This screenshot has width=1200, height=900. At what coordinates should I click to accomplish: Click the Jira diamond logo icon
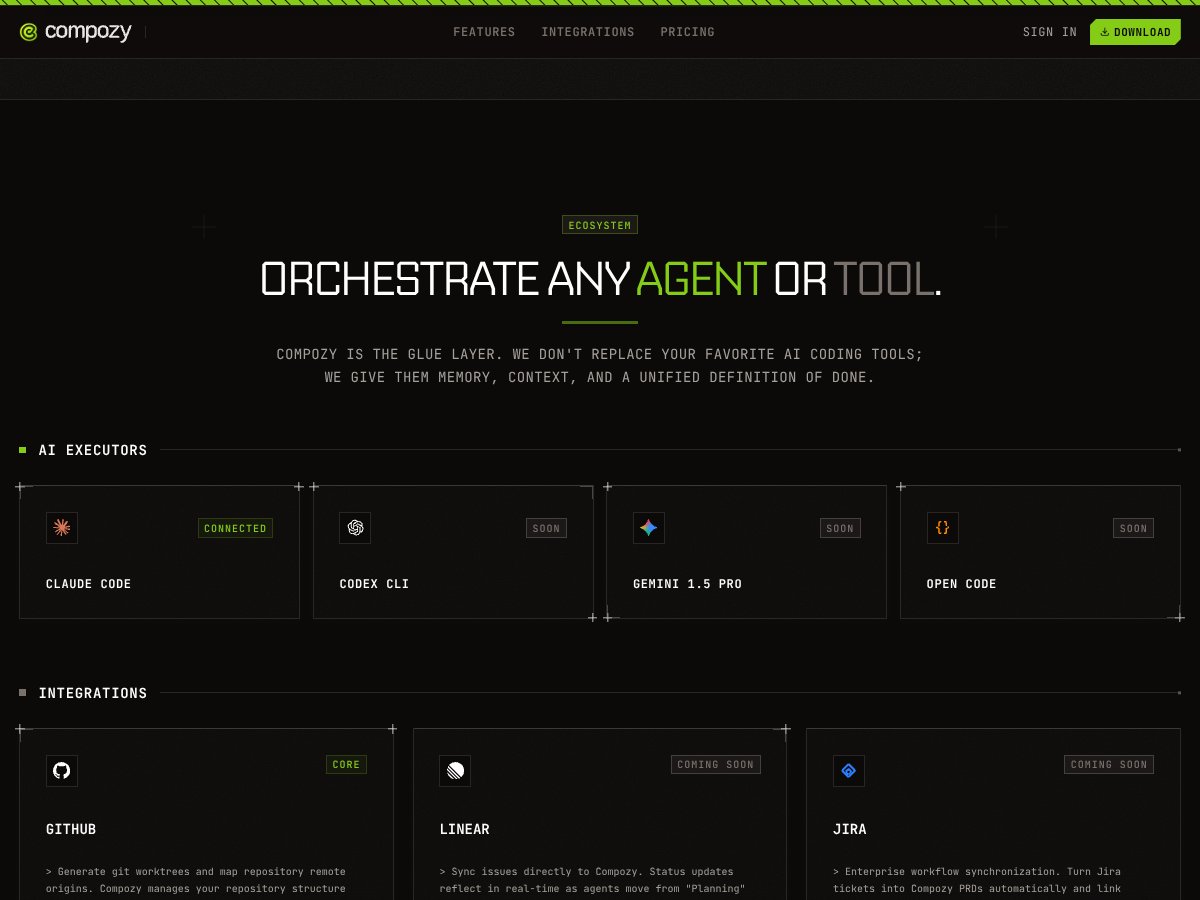point(848,771)
